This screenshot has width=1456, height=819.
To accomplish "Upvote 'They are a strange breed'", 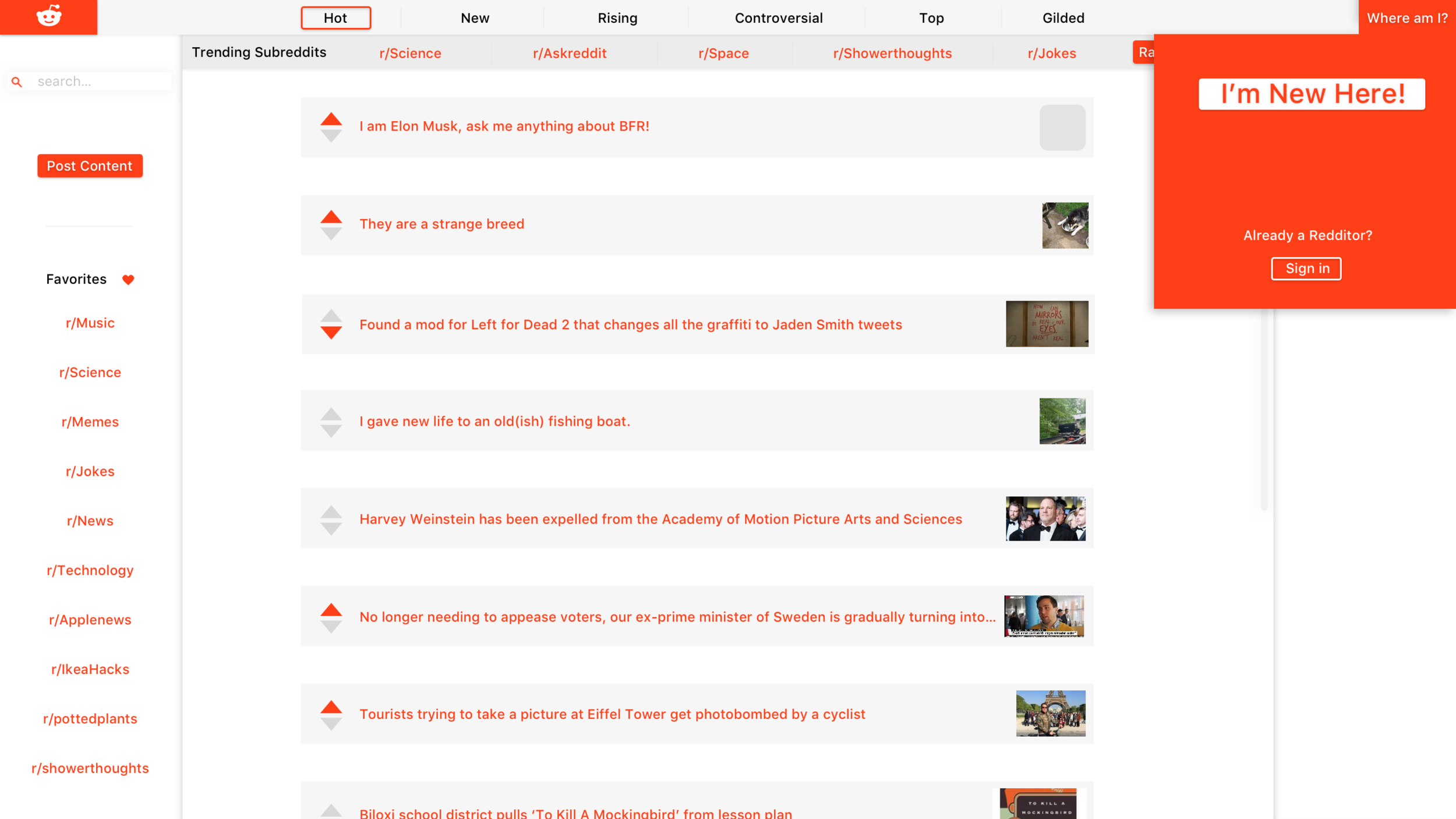I will pyautogui.click(x=331, y=217).
